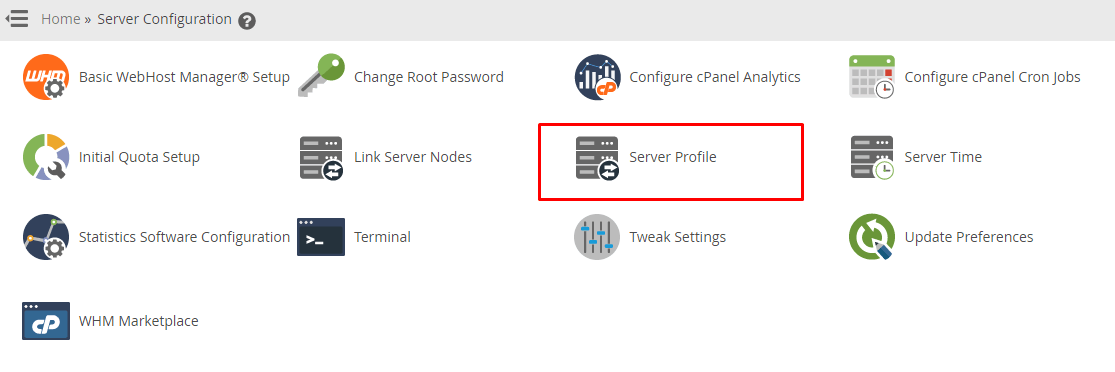1115x372 pixels.
Task: Click the Link Server Nodes server icon
Action: click(321, 158)
